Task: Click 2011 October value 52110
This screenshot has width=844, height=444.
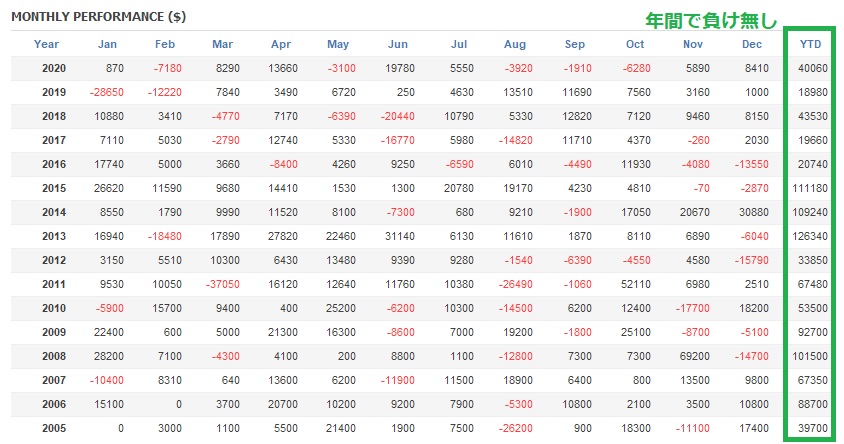Action: (x=636, y=284)
